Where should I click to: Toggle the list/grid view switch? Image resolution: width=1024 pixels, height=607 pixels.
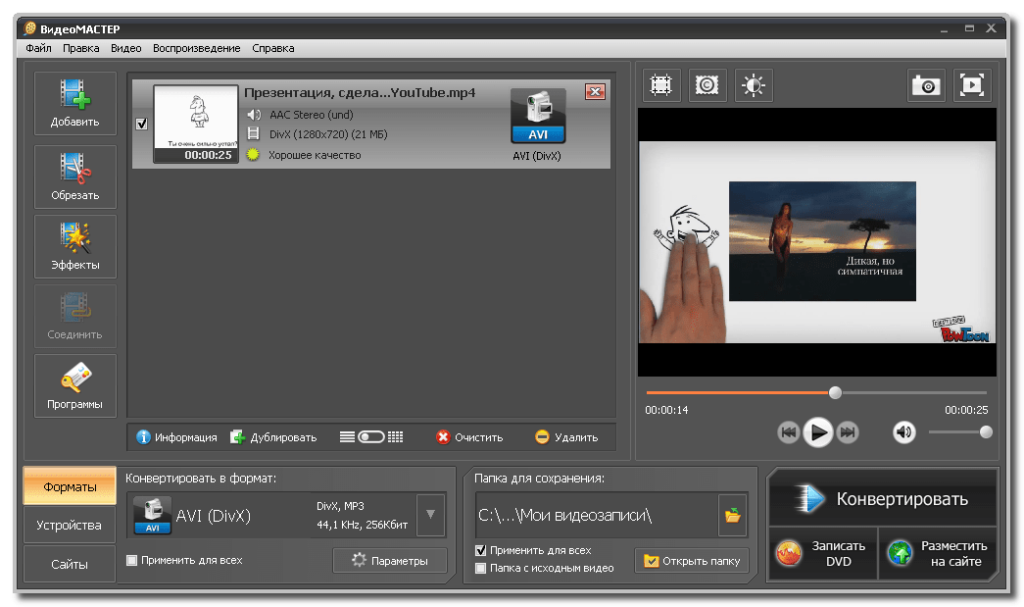[x=371, y=436]
